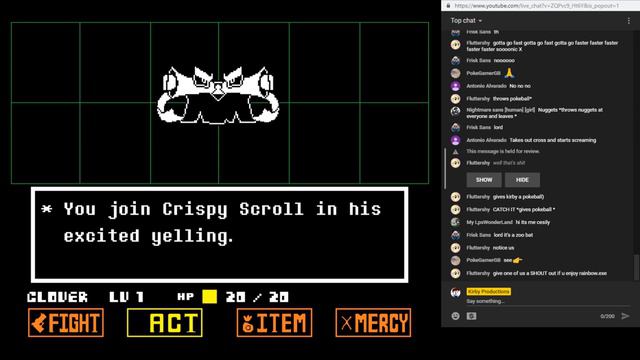
Task: Click the lock icon in address bar
Action: (x=448, y=6)
